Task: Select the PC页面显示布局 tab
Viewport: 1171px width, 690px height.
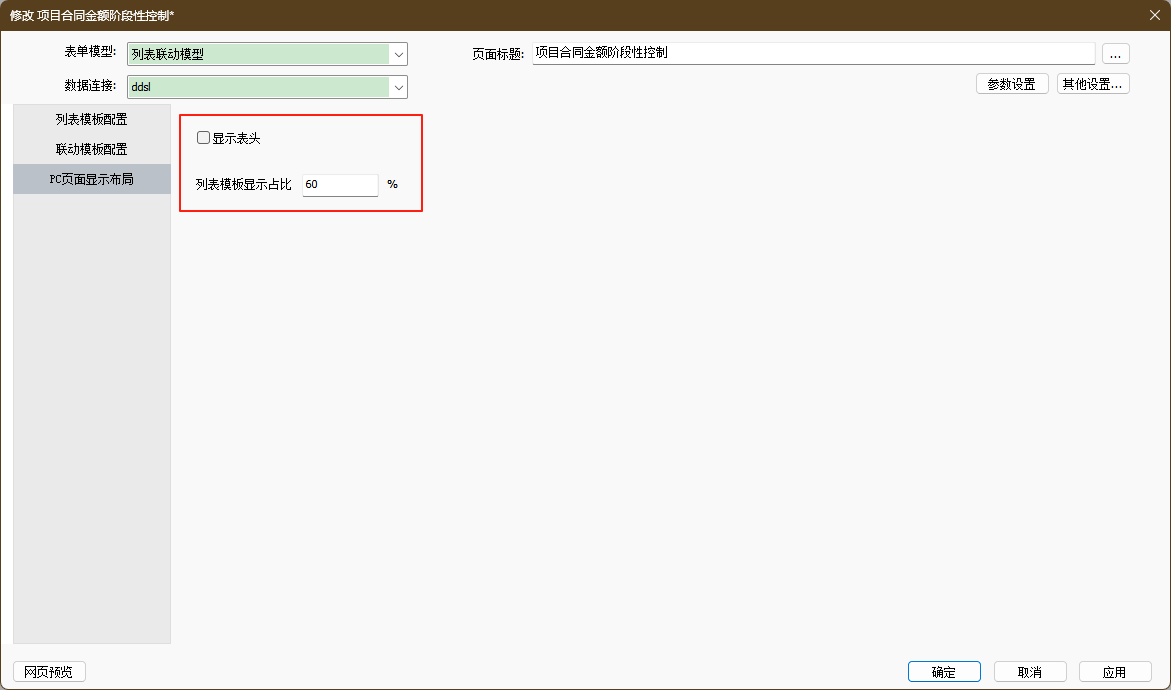Action: point(92,179)
